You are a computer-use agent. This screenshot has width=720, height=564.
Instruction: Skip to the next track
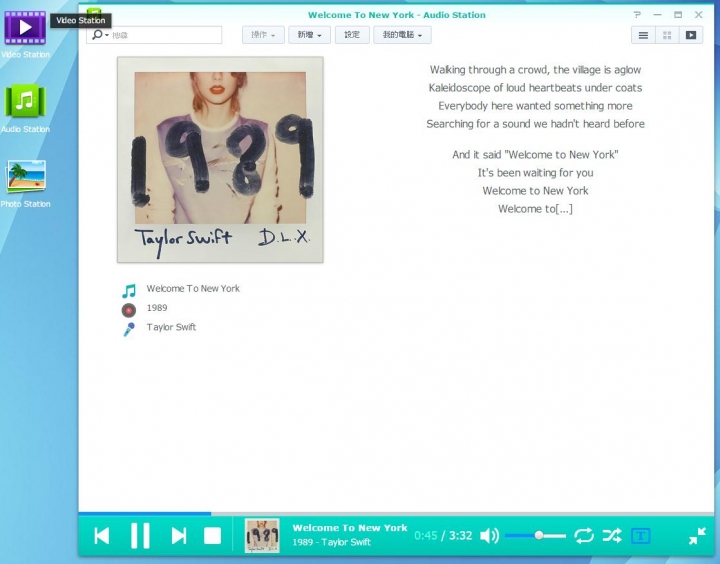179,536
